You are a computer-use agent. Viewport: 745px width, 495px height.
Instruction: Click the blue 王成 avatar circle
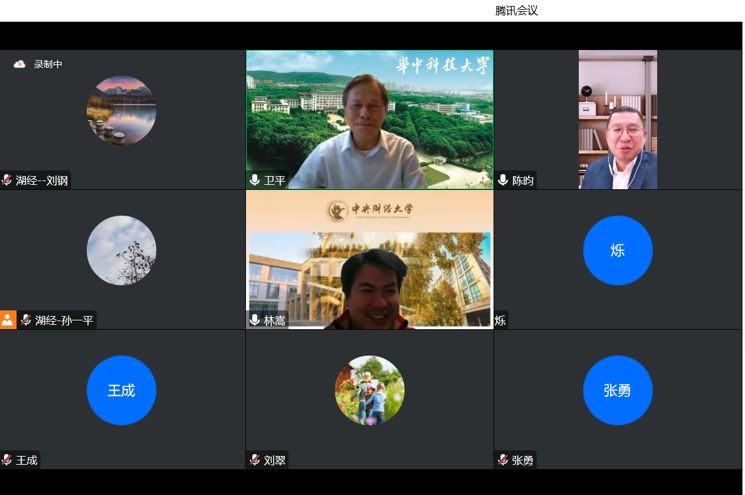coord(121,390)
